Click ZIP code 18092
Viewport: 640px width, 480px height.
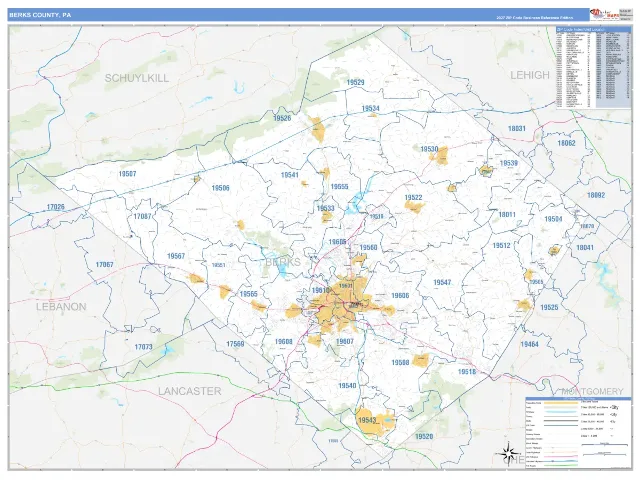[596, 196]
